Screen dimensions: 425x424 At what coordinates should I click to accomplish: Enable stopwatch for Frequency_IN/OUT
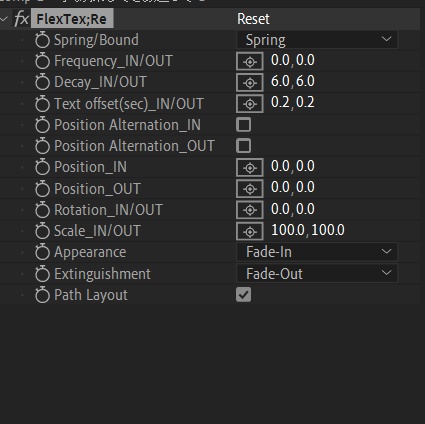pos(42,61)
